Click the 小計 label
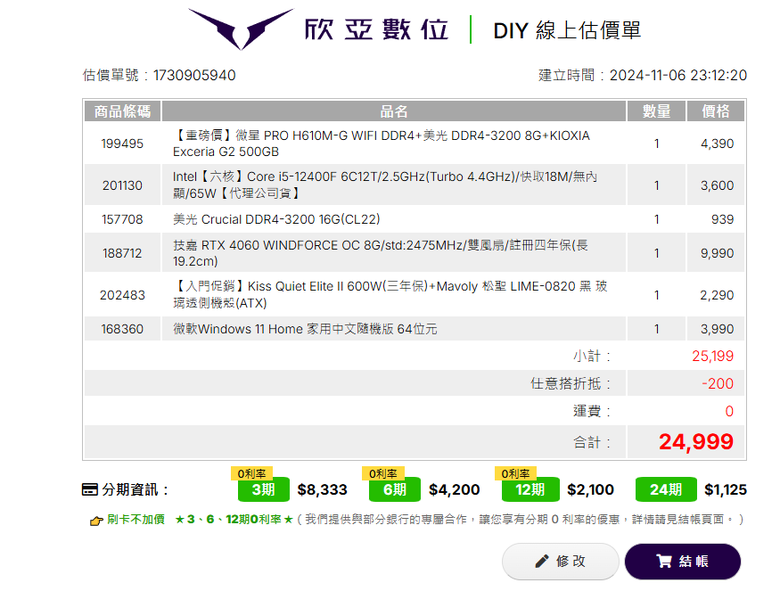The height and width of the screenshot is (591, 780). coord(591,356)
